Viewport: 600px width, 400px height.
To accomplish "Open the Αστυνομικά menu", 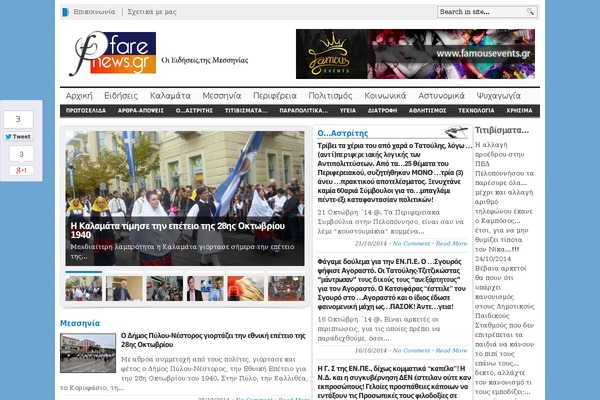I will coord(441,96).
